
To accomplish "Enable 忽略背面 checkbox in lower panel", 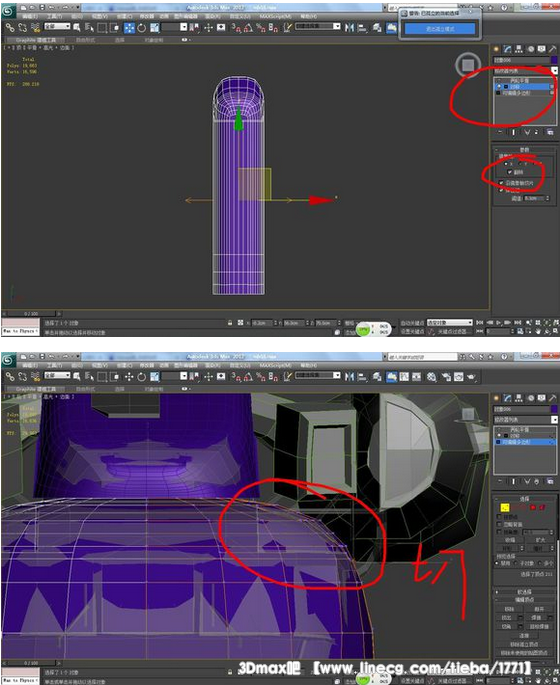I will pyautogui.click(x=499, y=524).
